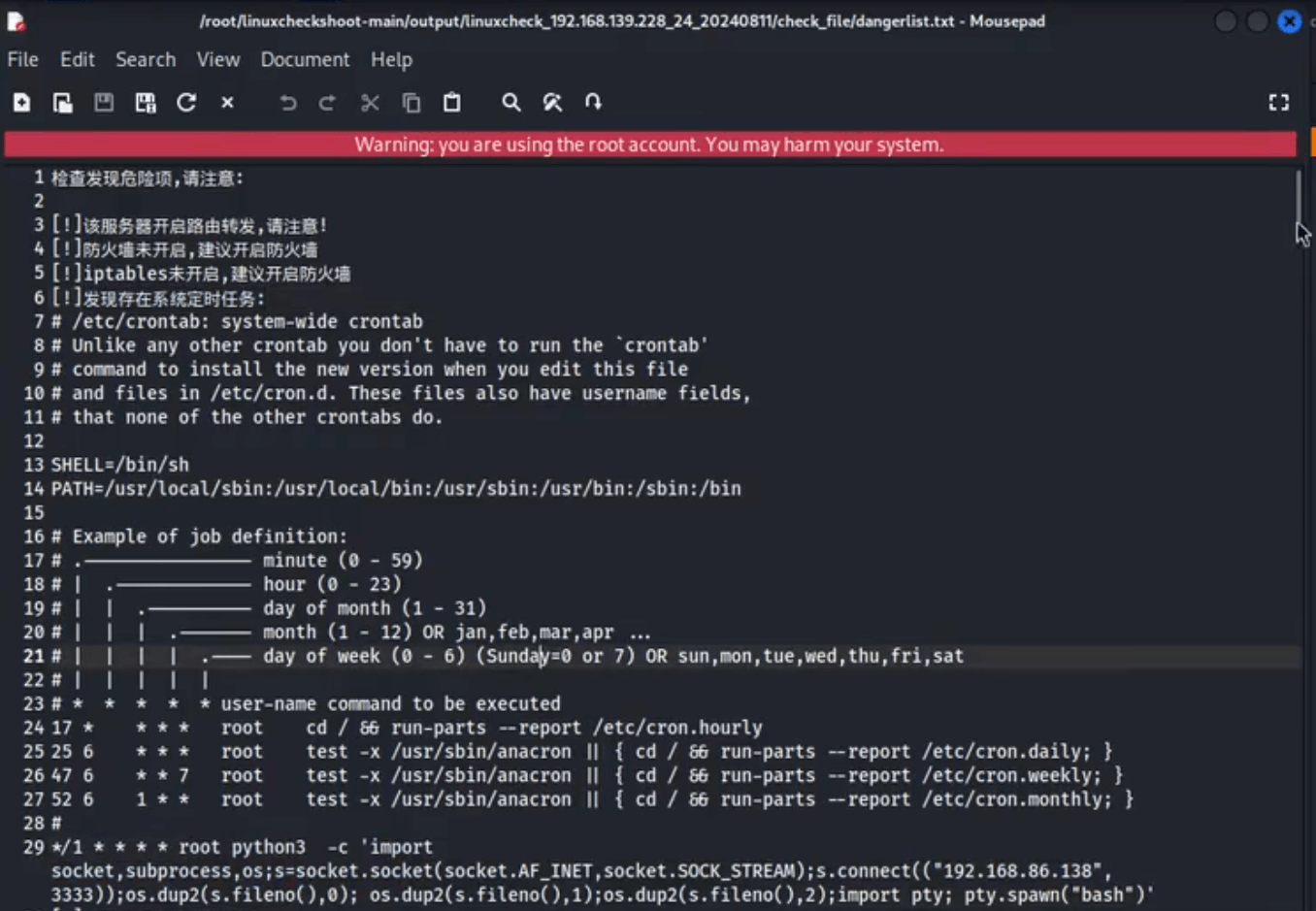Click 'pty.spawn("bash")' text
The height and width of the screenshot is (911, 1316).
tap(1053, 895)
